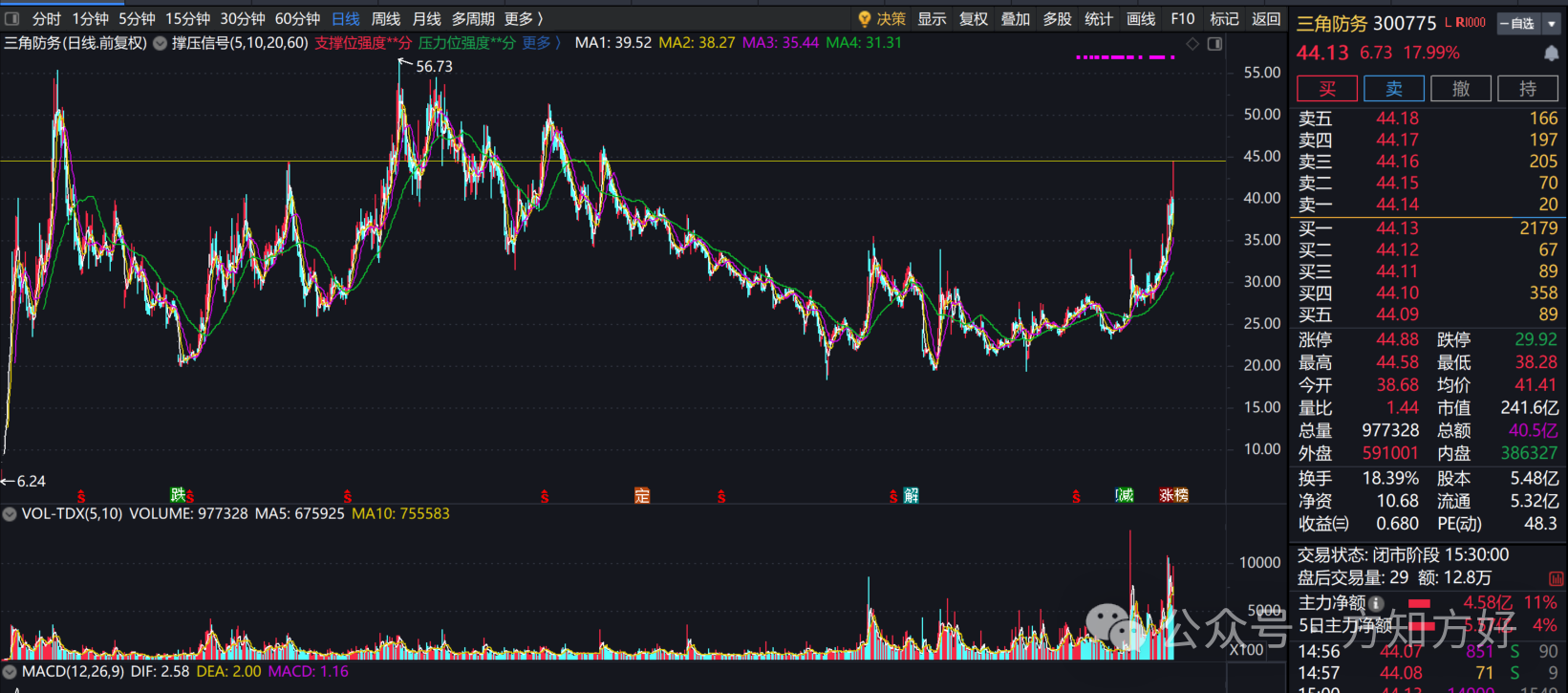
Task: Click the info icon beside 主力净额
Action: pyautogui.click(x=1376, y=604)
